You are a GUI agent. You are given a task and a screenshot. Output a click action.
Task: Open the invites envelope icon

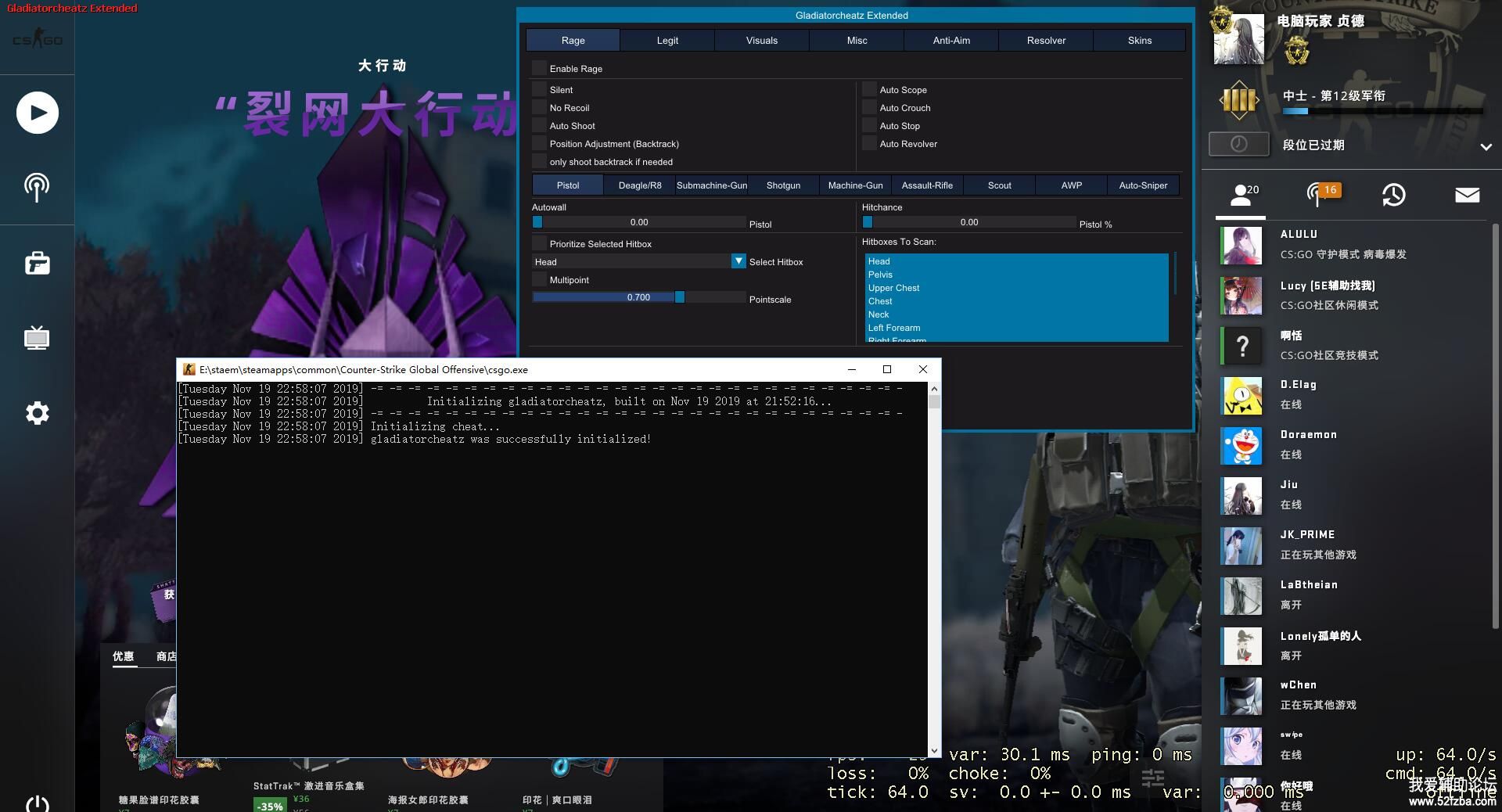pyautogui.click(x=1467, y=195)
